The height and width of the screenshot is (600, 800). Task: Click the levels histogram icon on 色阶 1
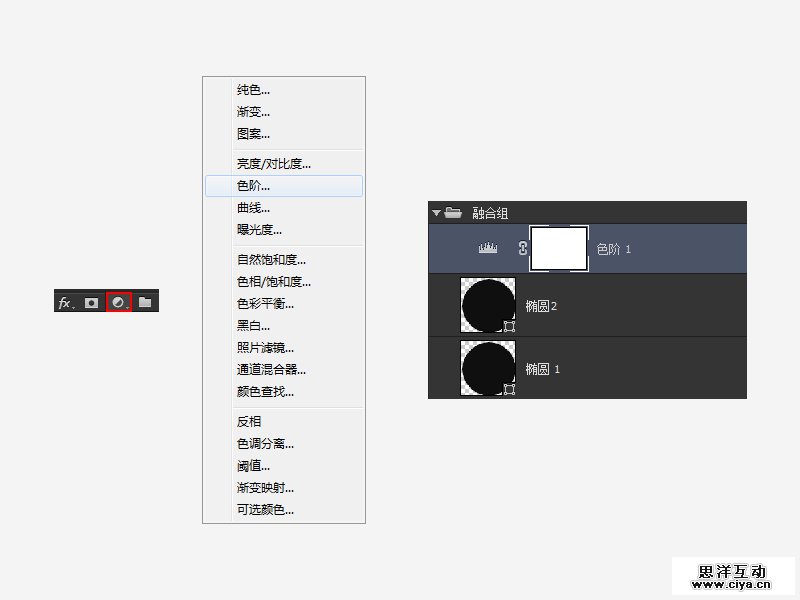[487, 248]
